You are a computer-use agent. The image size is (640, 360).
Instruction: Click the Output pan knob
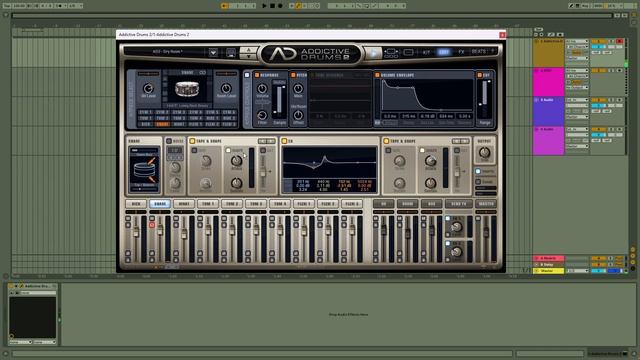click(x=484, y=153)
